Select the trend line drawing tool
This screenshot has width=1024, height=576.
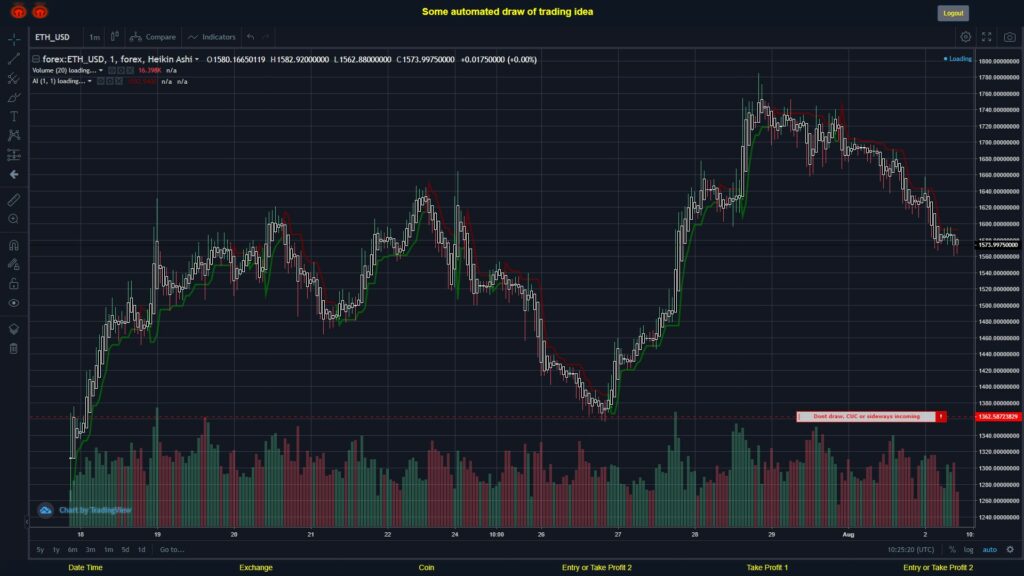(x=14, y=59)
